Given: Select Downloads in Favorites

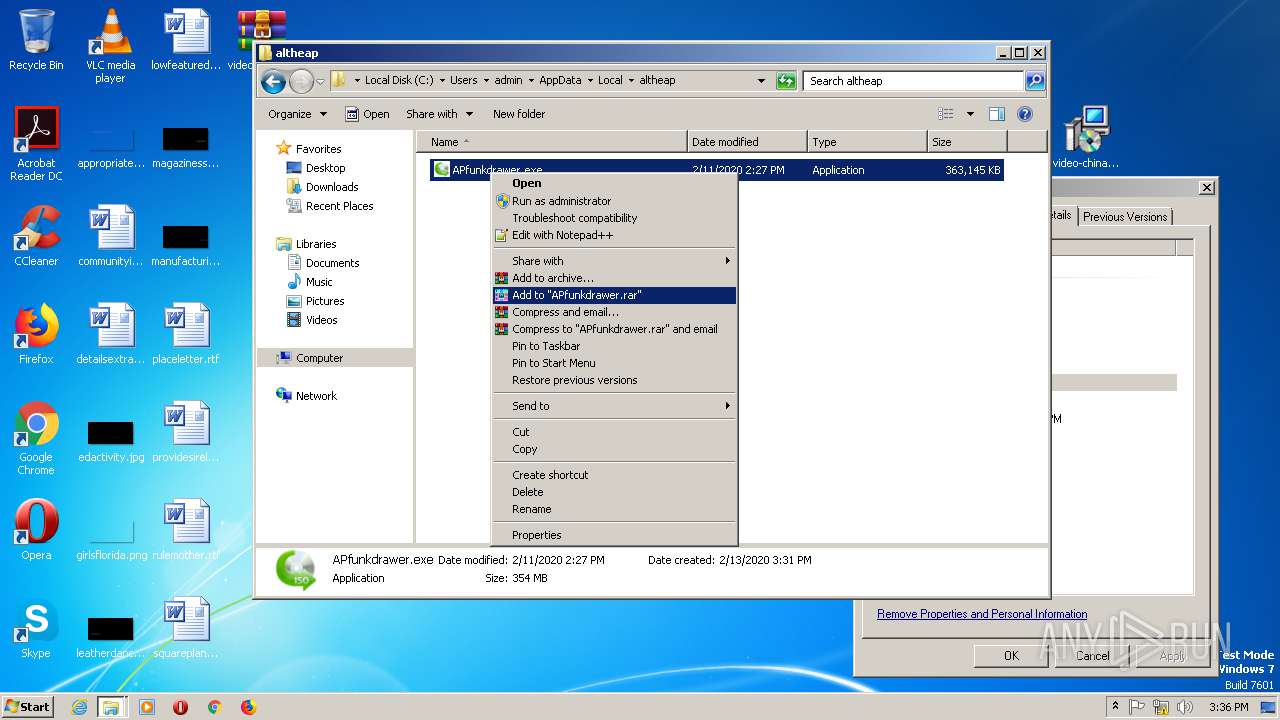Looking at the screenshot, I should [x=322, y=187].
